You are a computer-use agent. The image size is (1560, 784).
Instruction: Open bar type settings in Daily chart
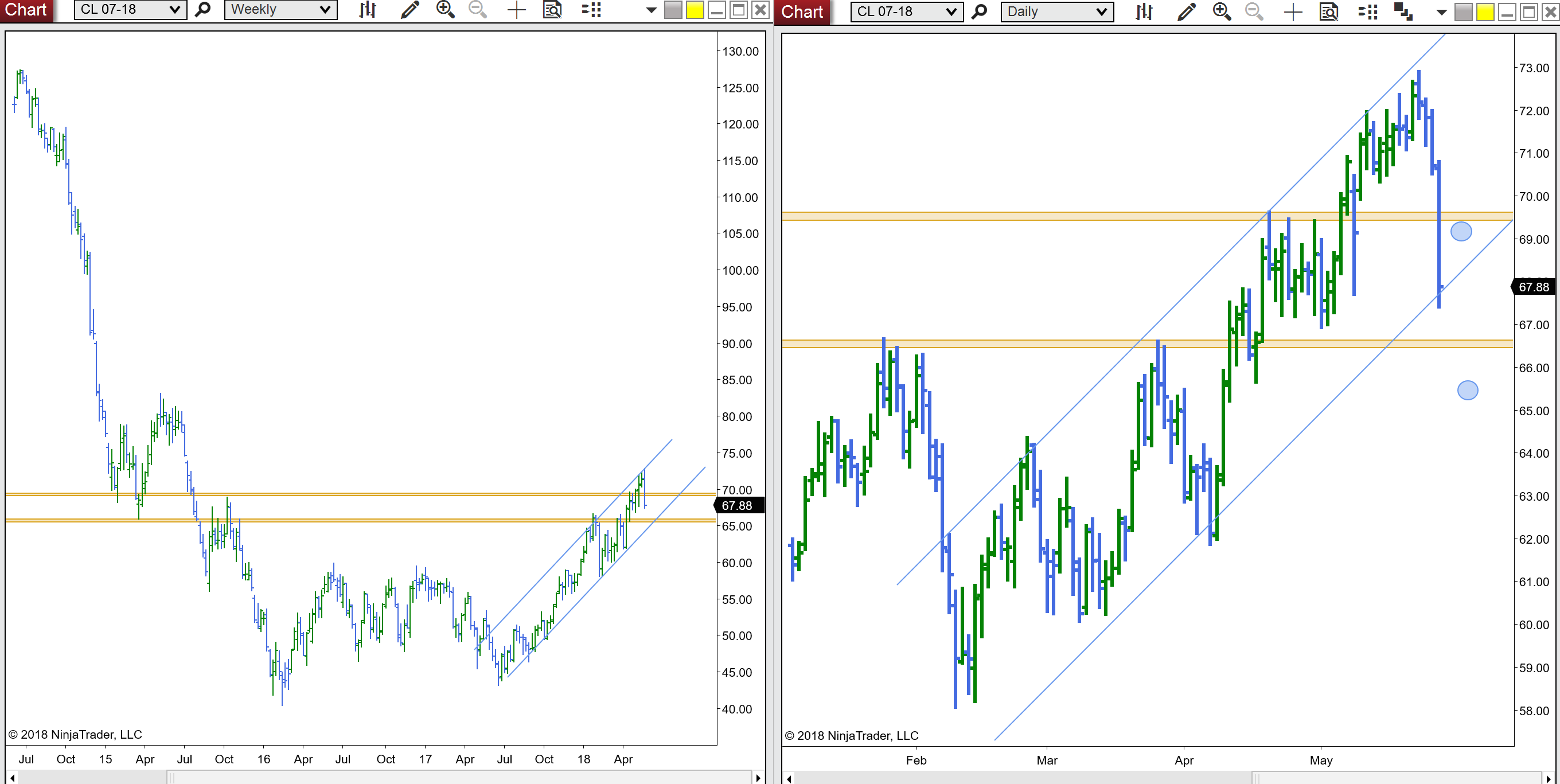[x=1144, y=11]
